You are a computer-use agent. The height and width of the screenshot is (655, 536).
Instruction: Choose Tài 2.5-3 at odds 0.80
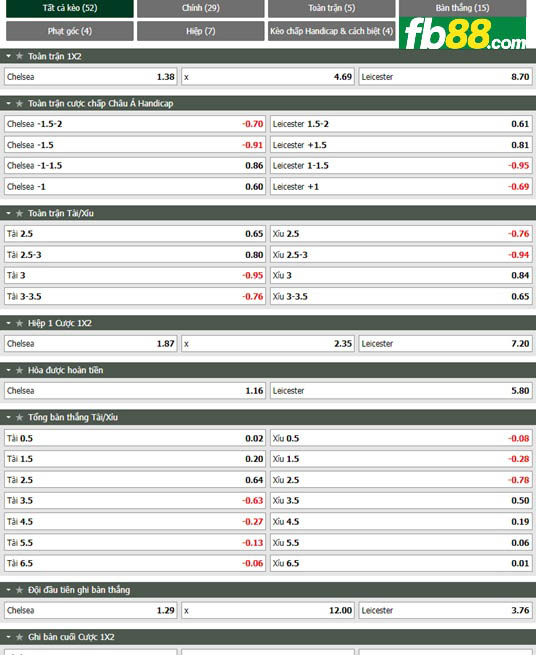click(x=135, y=255)
